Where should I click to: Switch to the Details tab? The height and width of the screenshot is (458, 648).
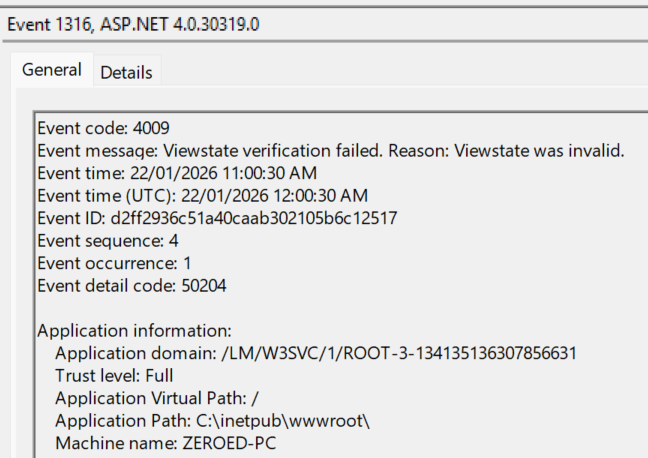pos(126,72)
